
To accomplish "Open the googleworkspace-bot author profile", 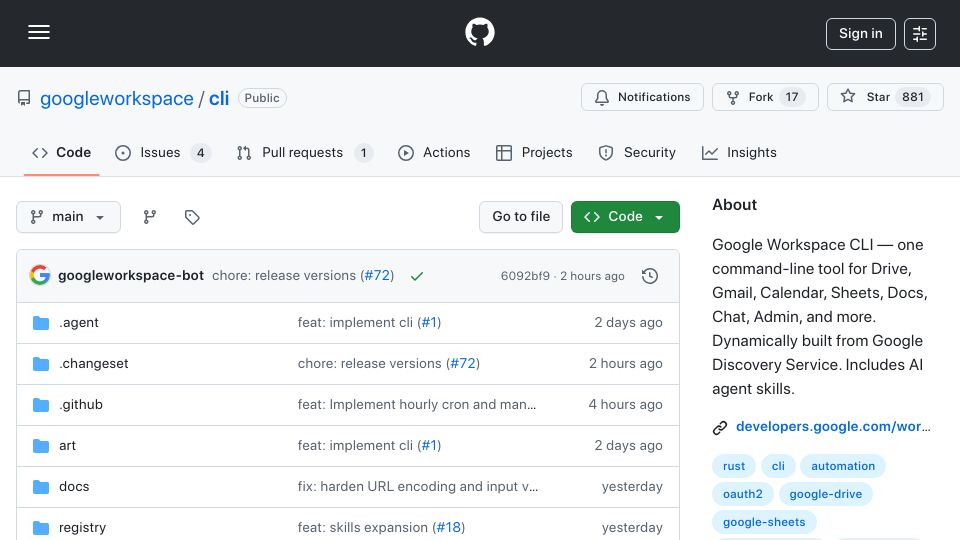I will click(130, 276).
